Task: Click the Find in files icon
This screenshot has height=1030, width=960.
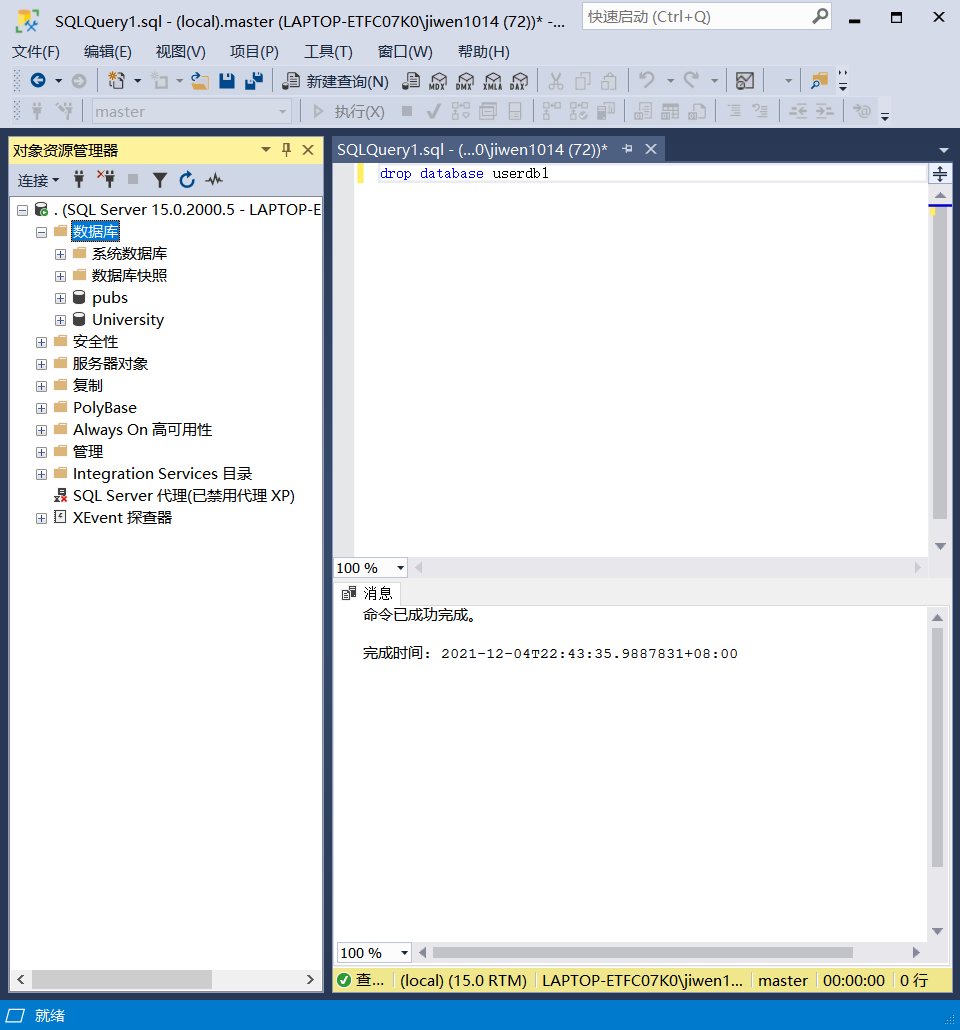Action: [819, 81]
